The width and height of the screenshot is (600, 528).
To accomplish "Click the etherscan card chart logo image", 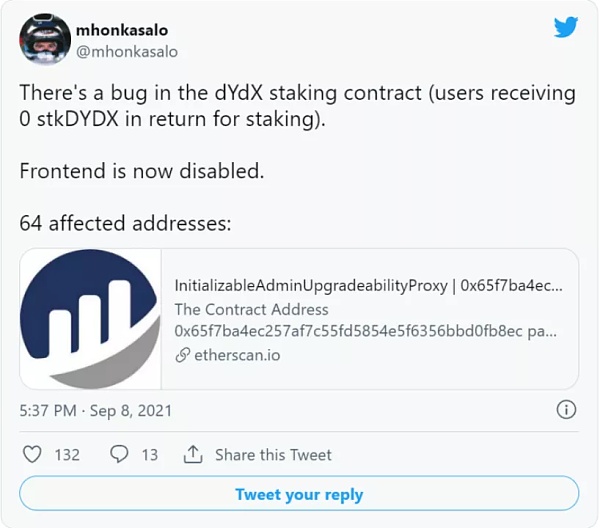I will point(90,319).
